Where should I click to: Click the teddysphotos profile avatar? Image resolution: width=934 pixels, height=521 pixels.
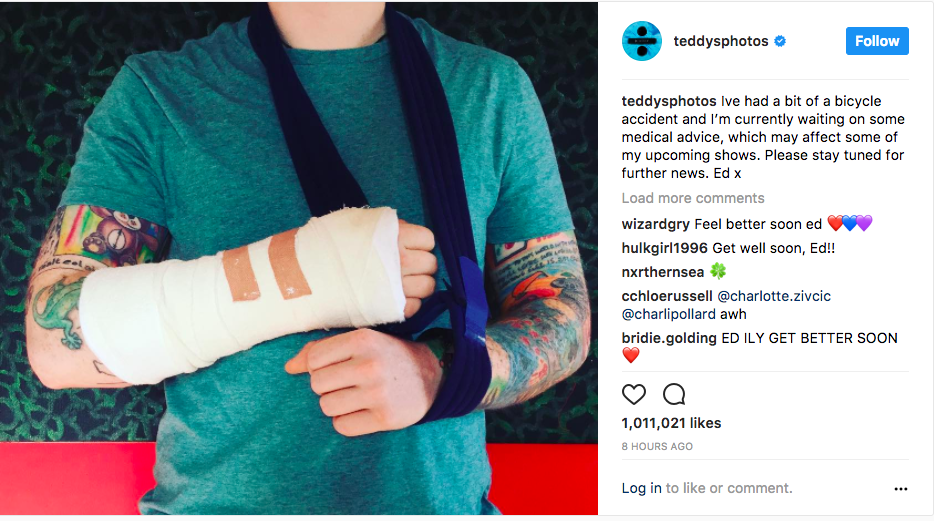[x=642, y=41]
